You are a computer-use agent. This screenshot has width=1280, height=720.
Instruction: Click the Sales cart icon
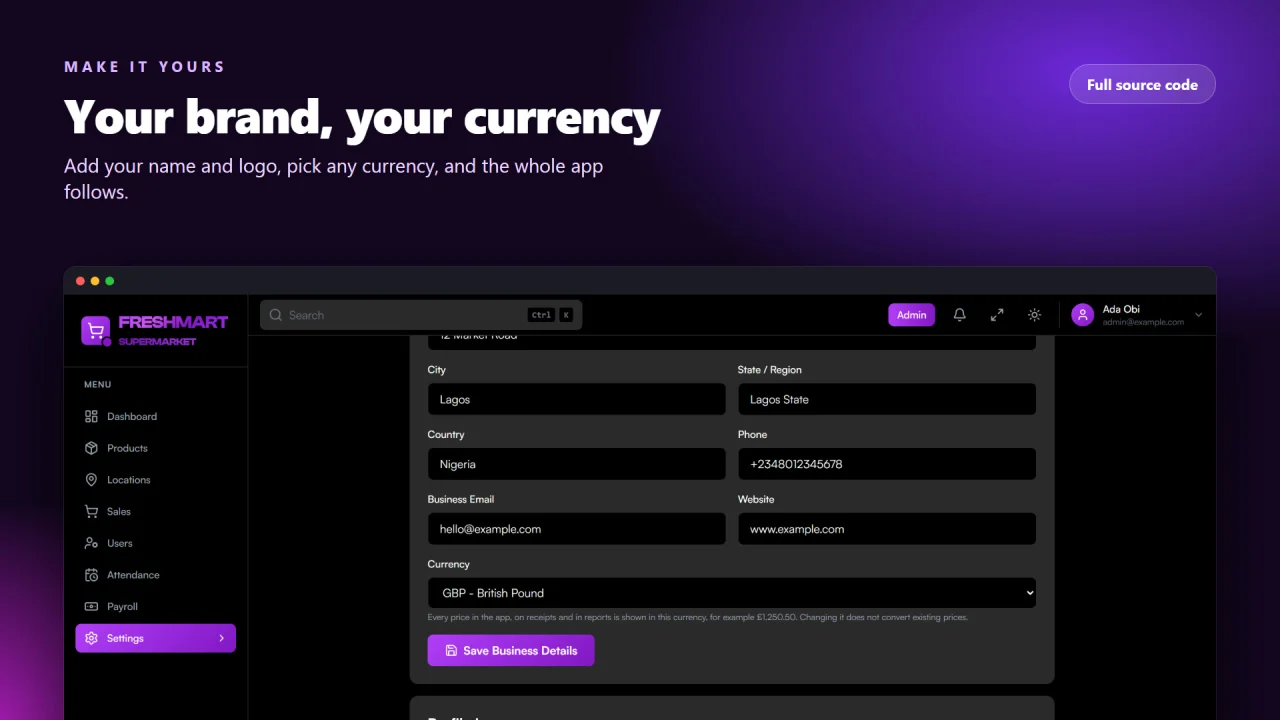pos(91,511)
